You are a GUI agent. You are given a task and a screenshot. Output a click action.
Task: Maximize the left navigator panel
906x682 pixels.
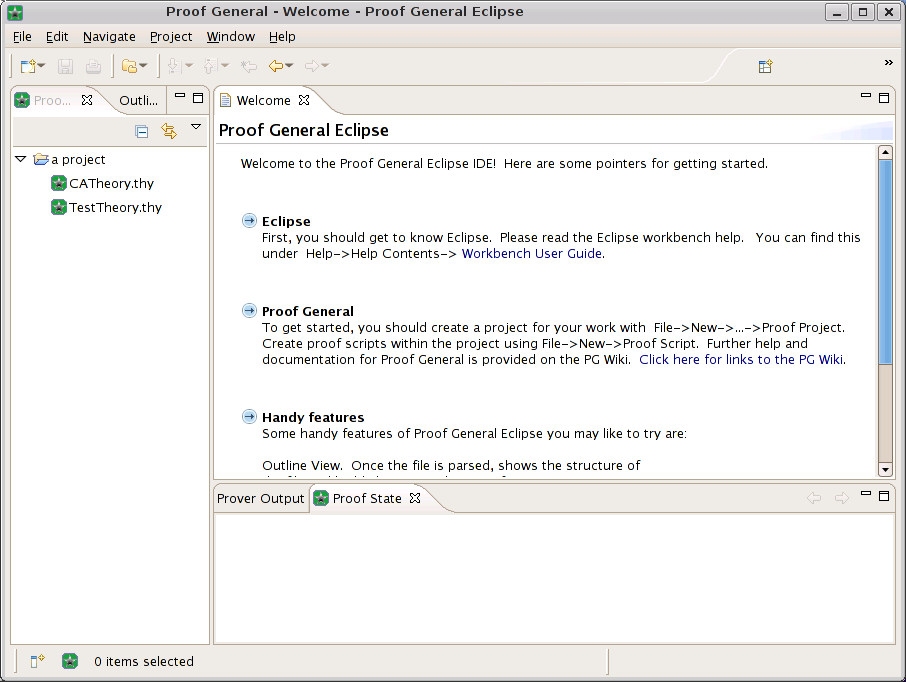[198, 98]
